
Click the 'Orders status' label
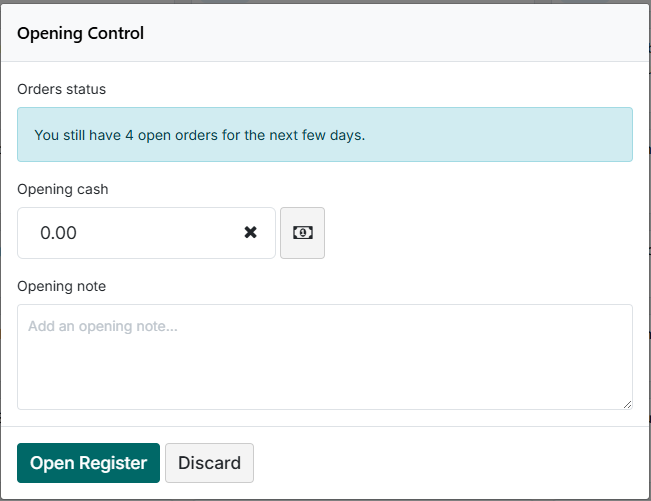61,89
